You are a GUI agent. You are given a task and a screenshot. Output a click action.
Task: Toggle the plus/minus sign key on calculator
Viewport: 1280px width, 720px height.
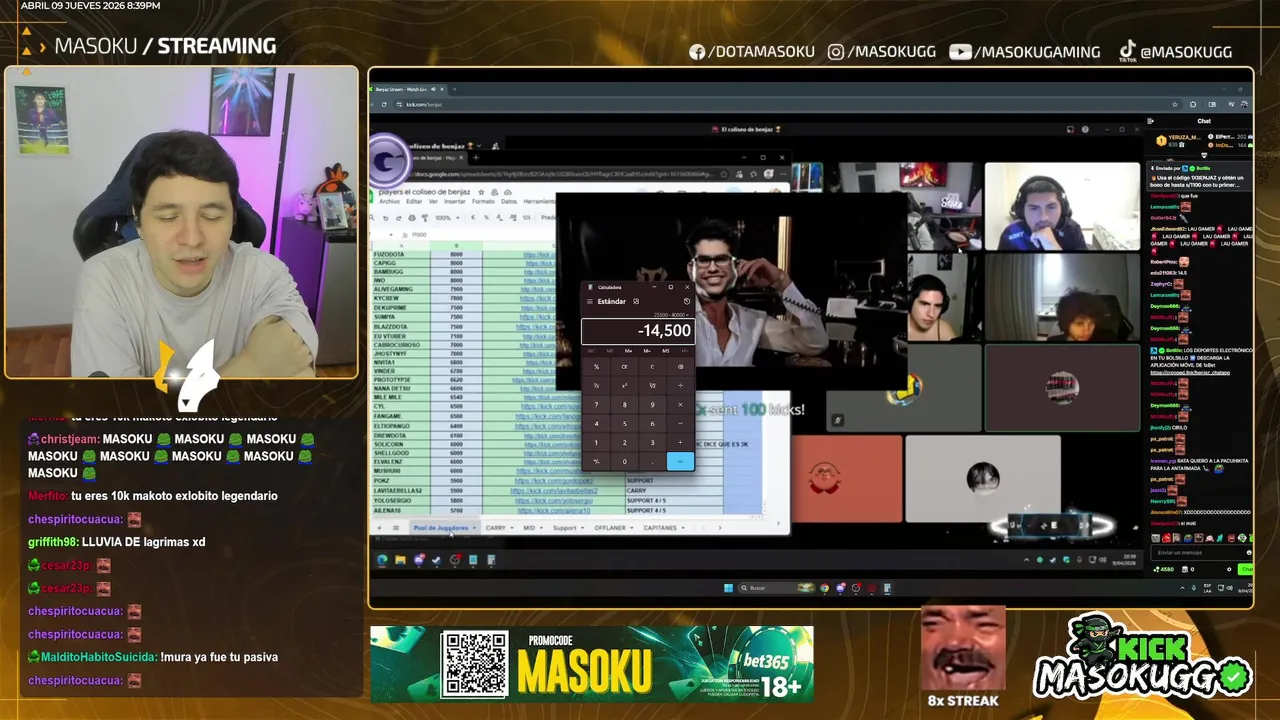point(597,461)
